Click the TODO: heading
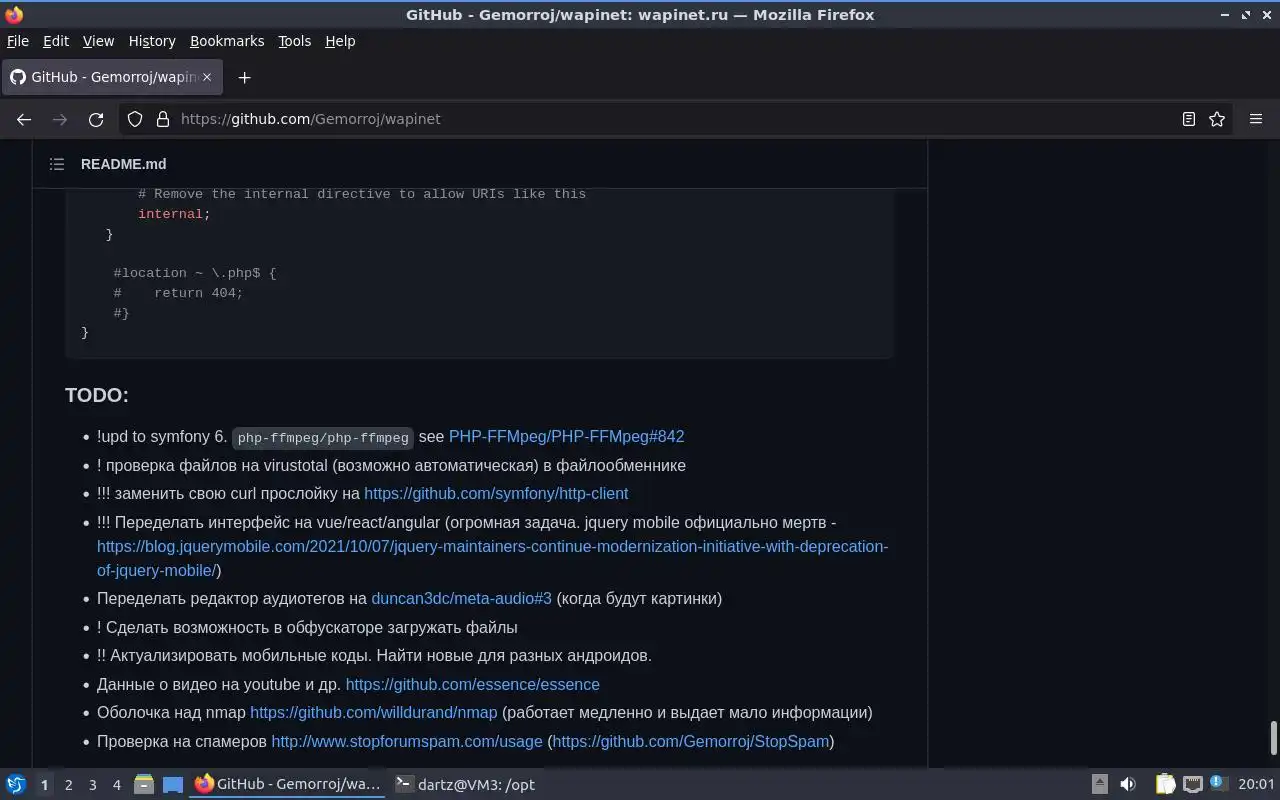 point(97,395)
